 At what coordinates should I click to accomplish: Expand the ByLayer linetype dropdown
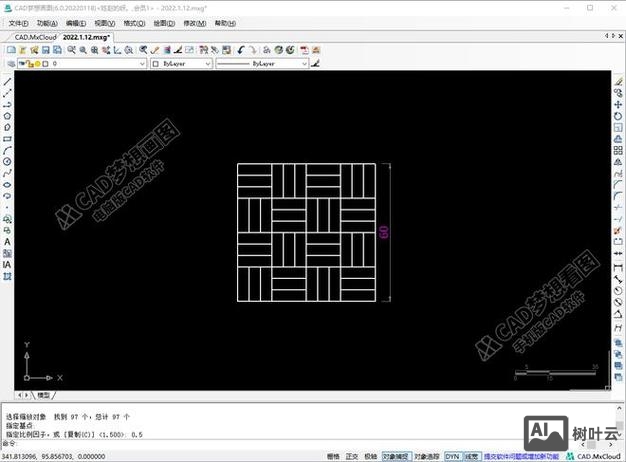click(262, 63)
